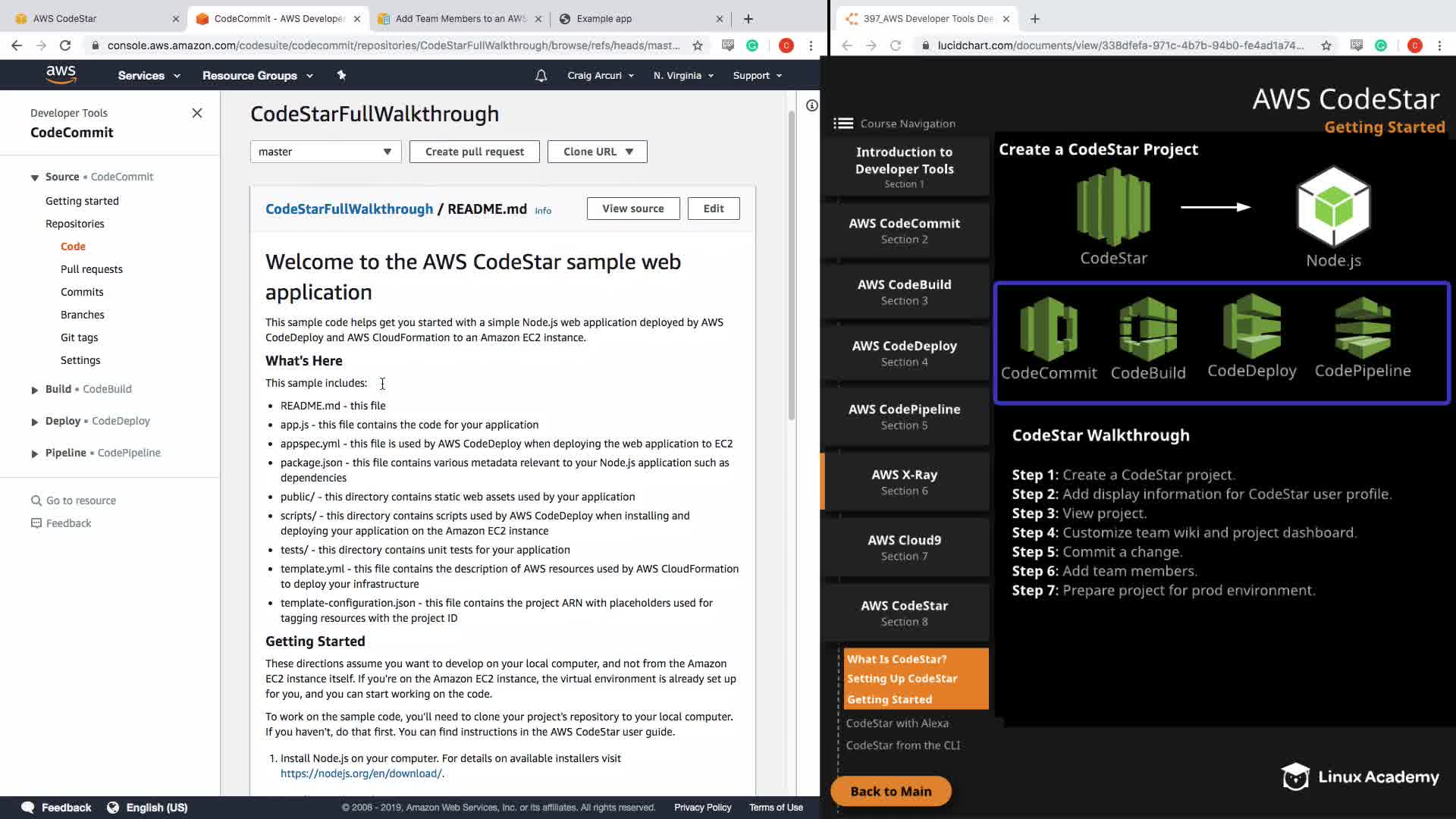Click the Create pull request button
Image resolution: width=1456 pixels, height=819 pixels.
474,152
